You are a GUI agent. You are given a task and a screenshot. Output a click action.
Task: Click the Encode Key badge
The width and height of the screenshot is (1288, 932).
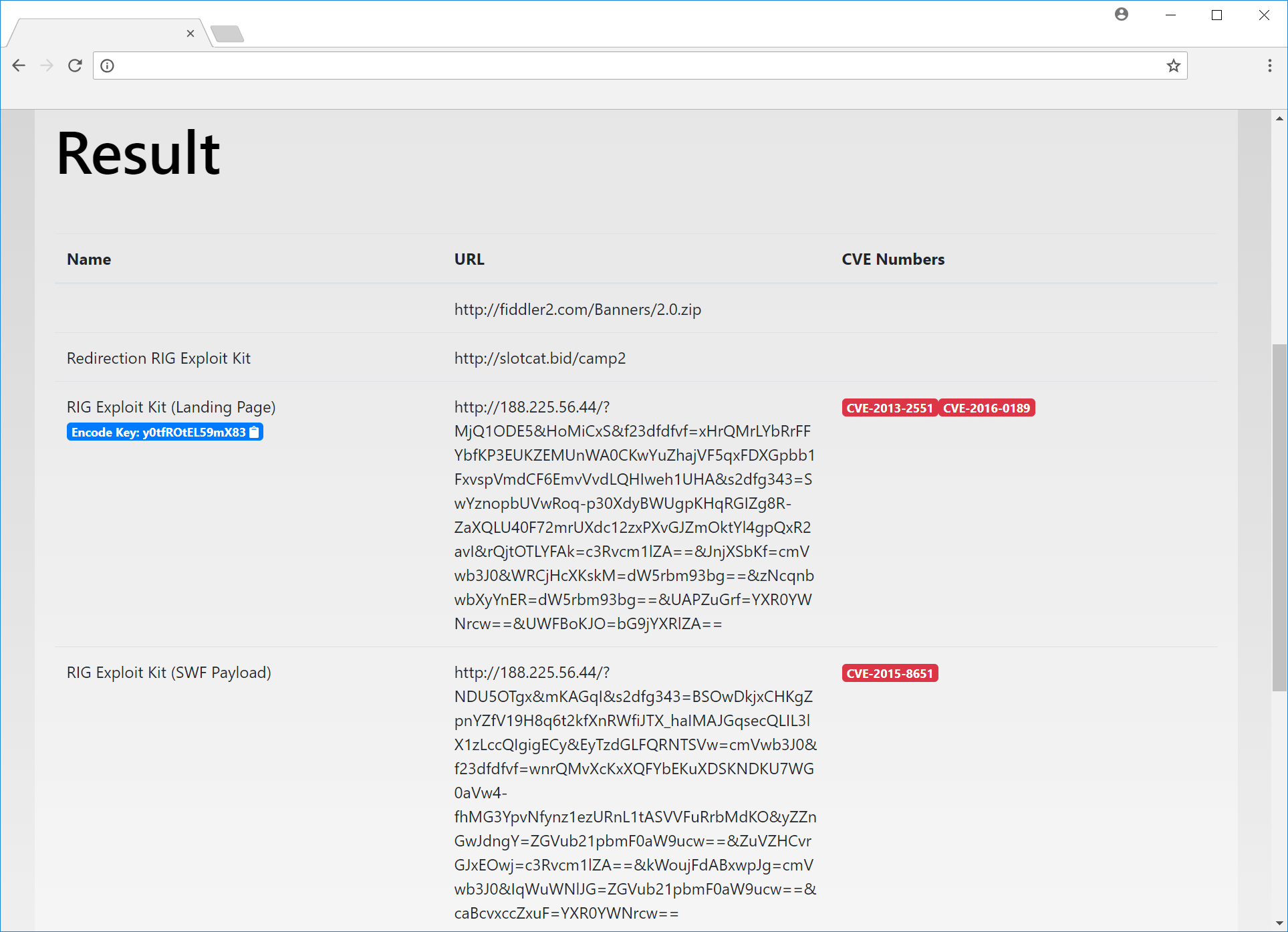click(158, 433)
